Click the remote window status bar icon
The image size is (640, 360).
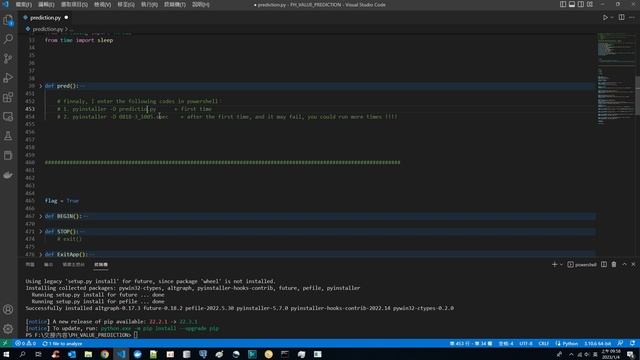tap(5, 343)
